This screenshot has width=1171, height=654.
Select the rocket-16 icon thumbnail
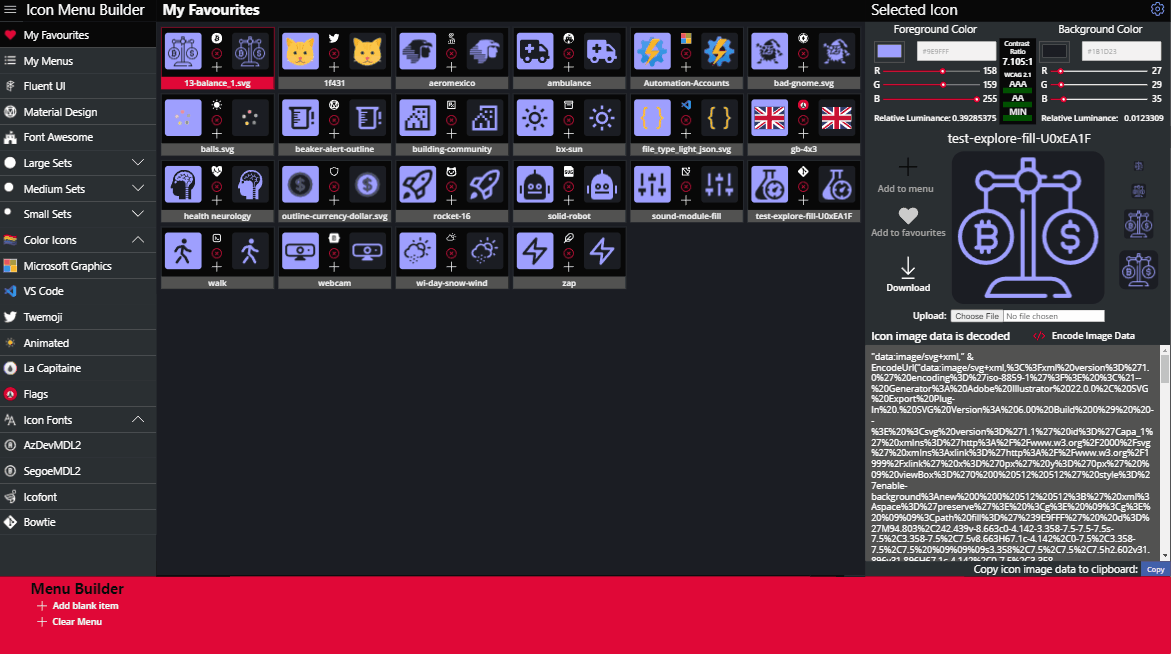(417, 184)
